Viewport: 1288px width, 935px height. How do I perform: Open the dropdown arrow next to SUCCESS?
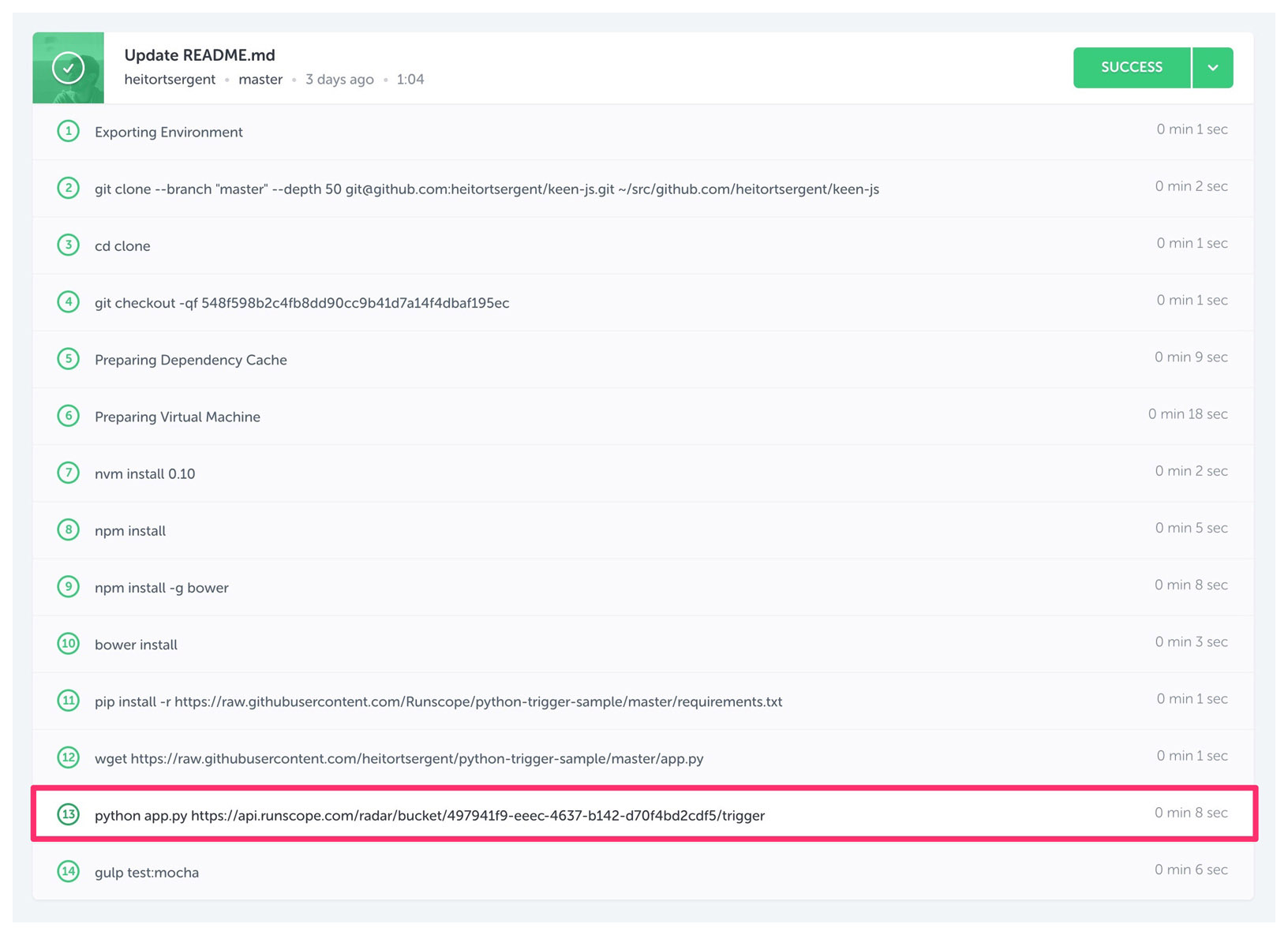[x=1213, y=68]
